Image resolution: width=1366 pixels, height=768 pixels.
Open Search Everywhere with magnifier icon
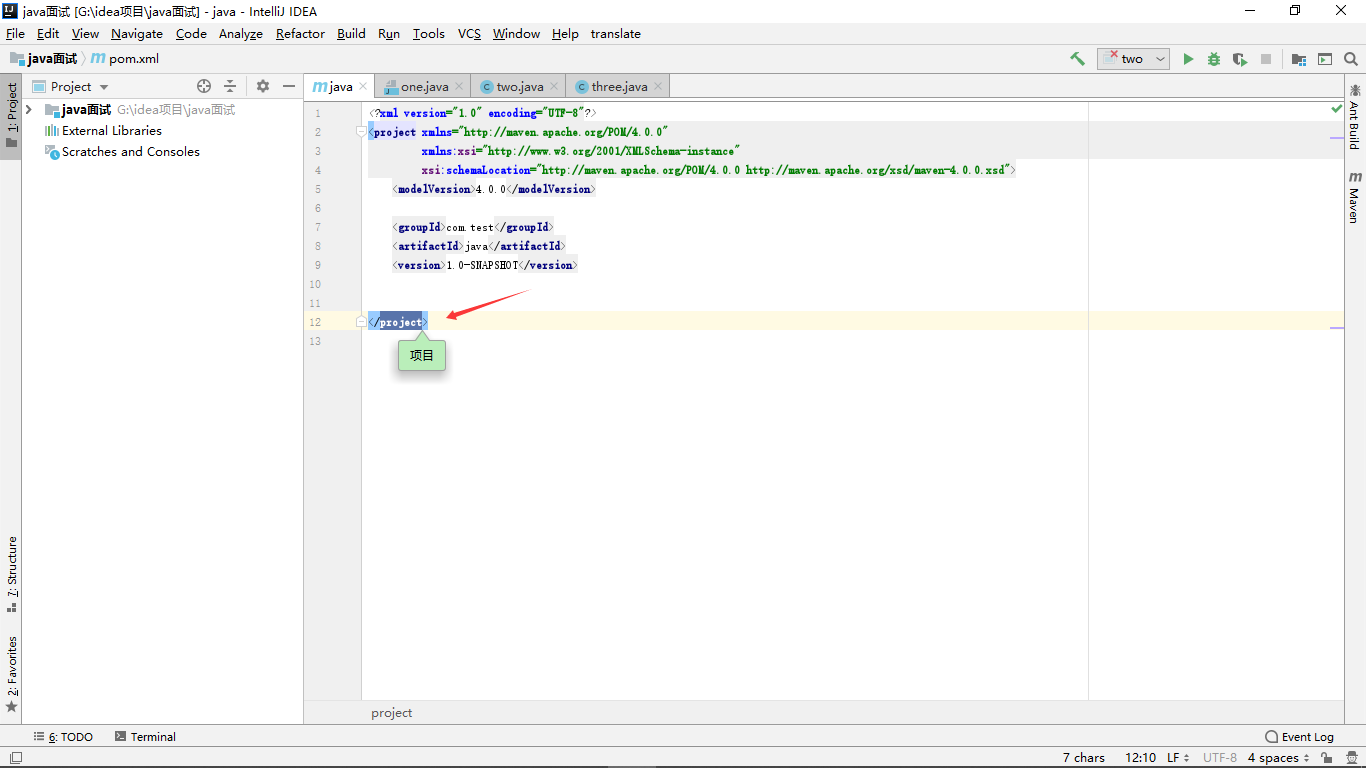coord(1351,59)
